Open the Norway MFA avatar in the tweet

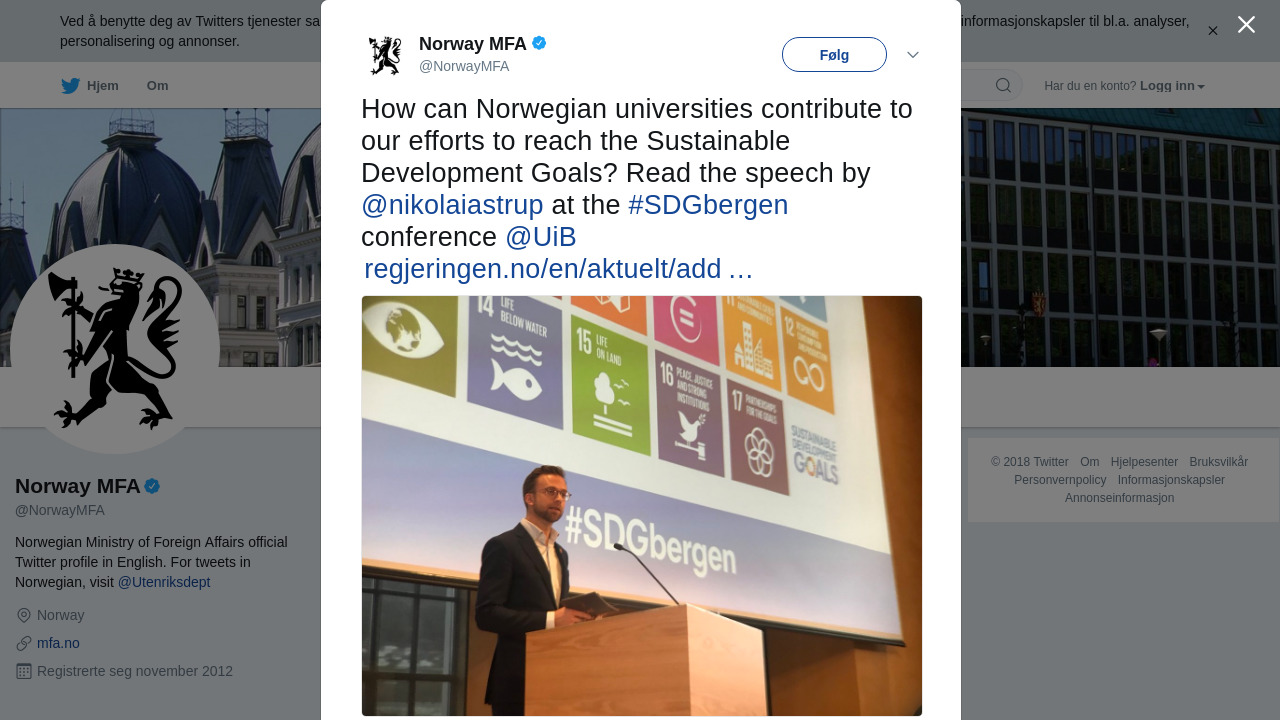click(x=385, y=55)
